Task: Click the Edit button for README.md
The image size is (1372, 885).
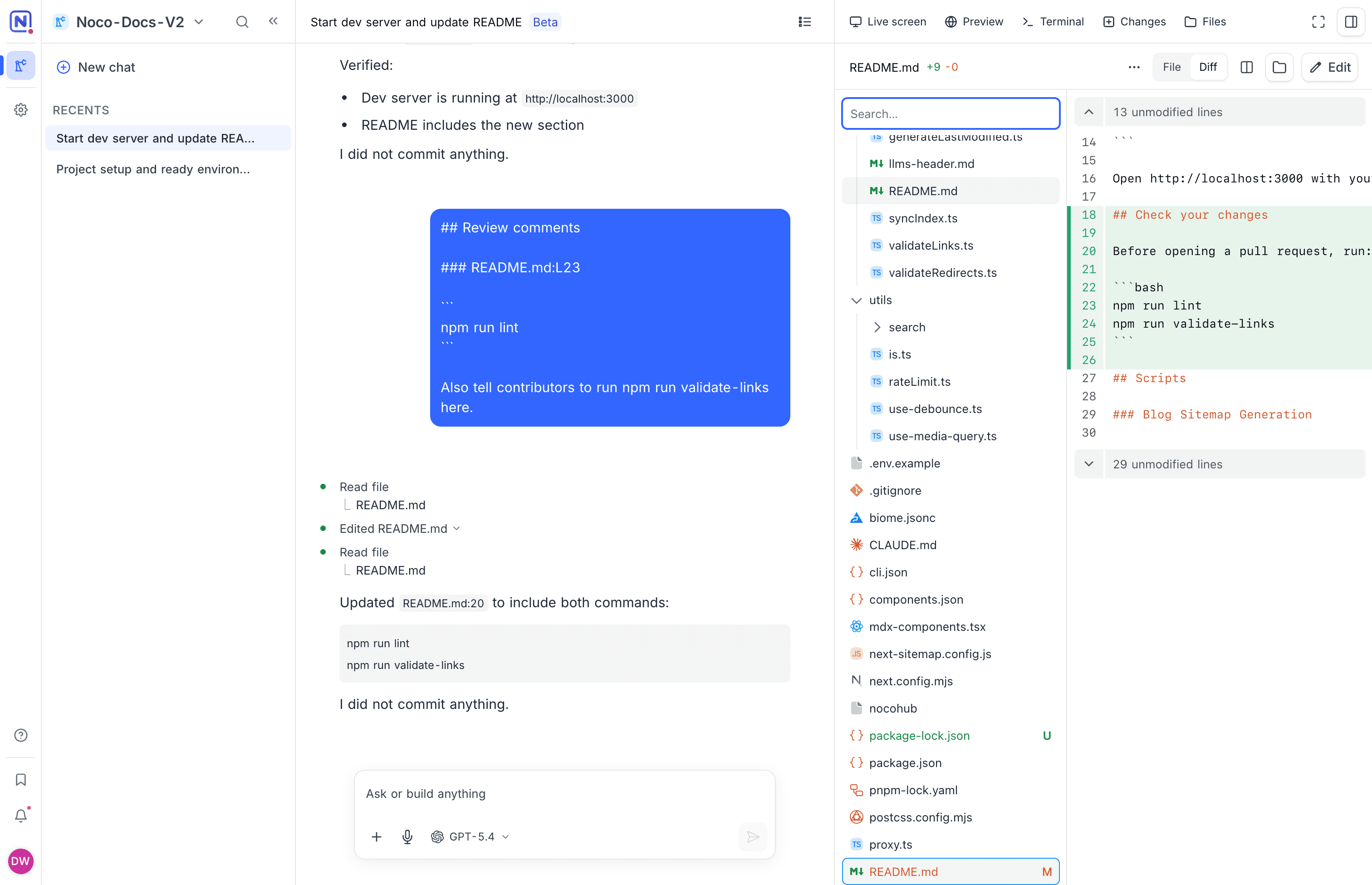Action: pos(1329,67)
